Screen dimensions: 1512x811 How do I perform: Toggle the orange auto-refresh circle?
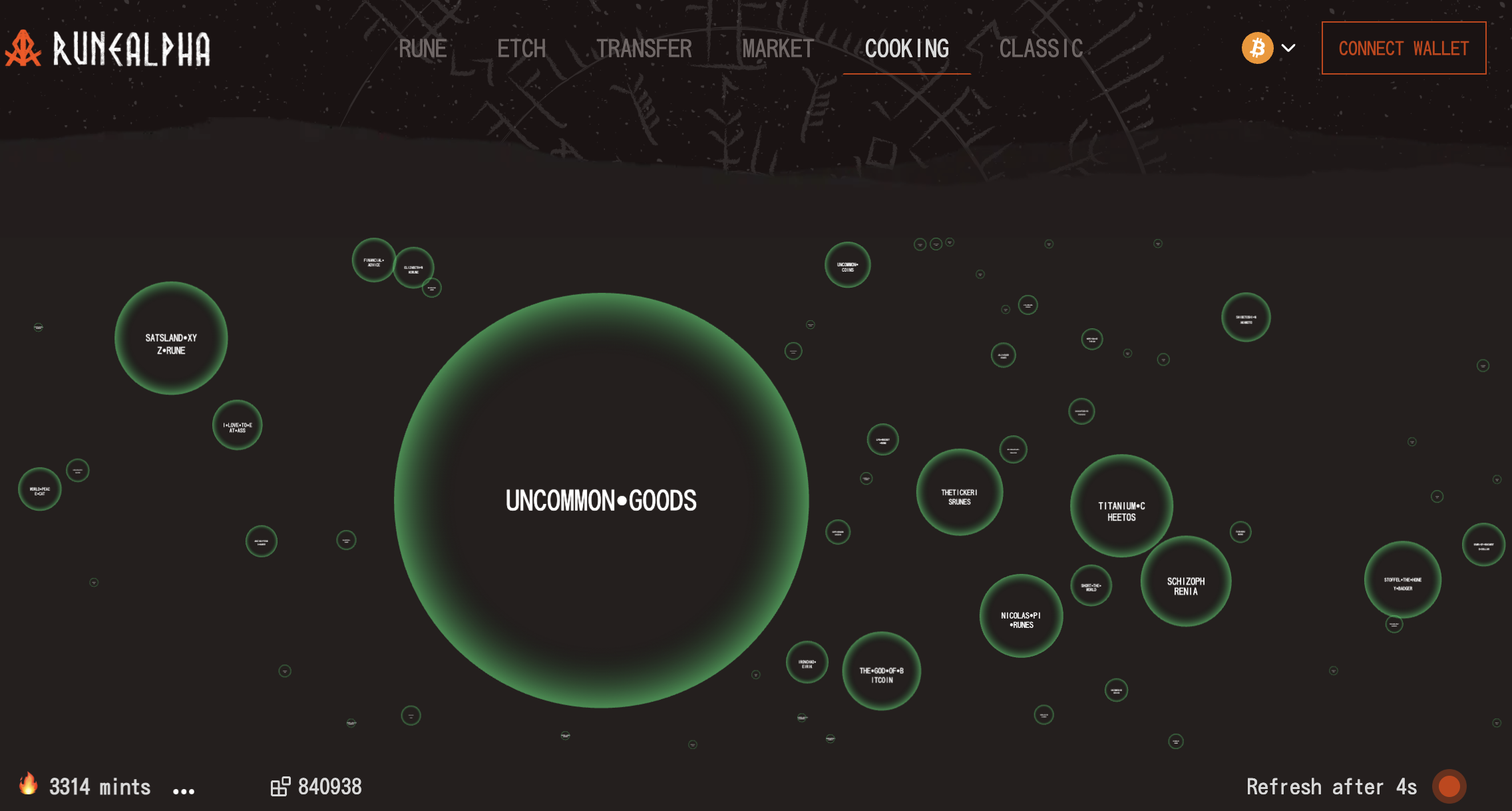pyautogui.click(x=1449, y=786)
